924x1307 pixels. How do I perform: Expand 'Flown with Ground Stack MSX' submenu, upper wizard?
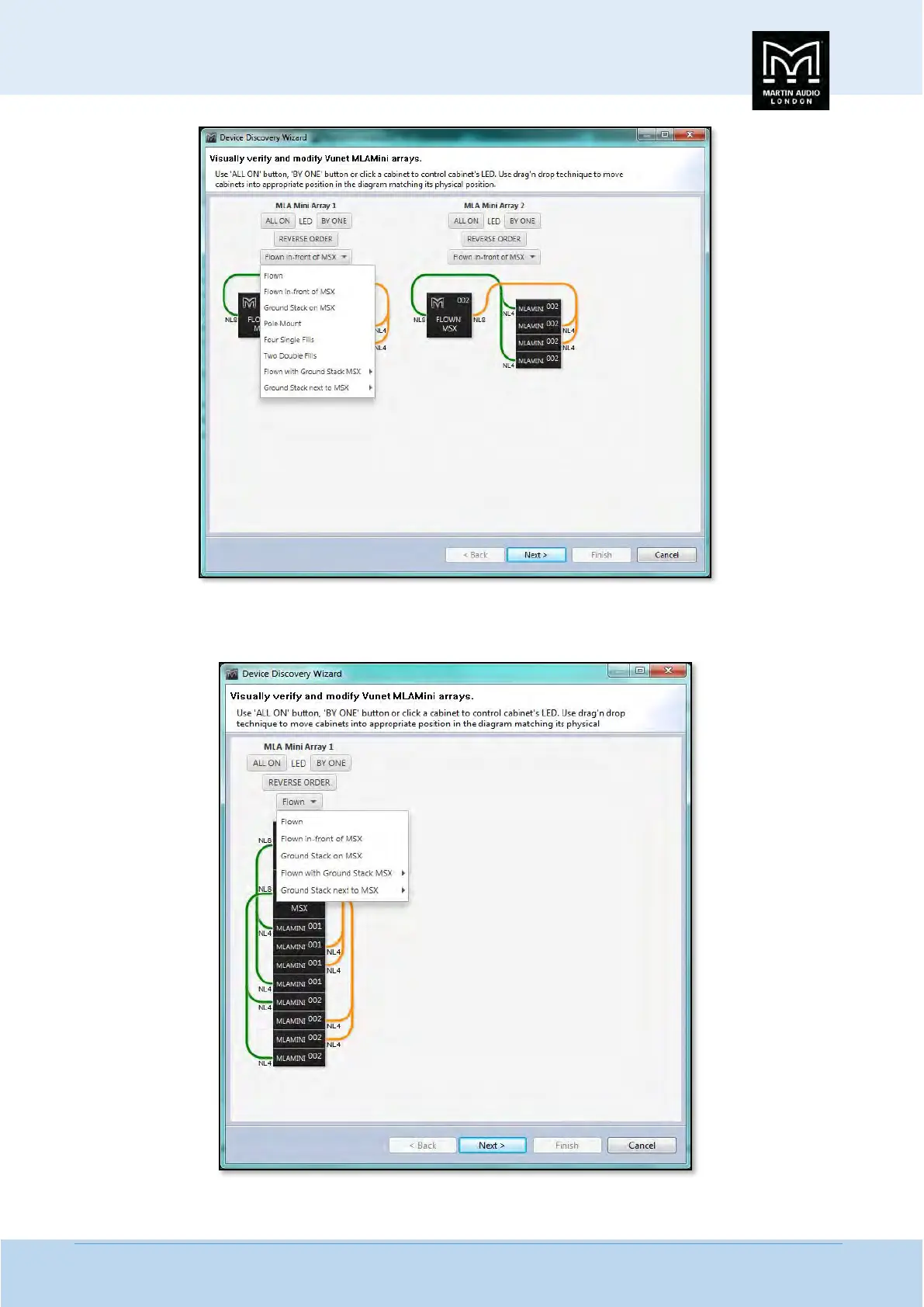[x=317, y=372]
